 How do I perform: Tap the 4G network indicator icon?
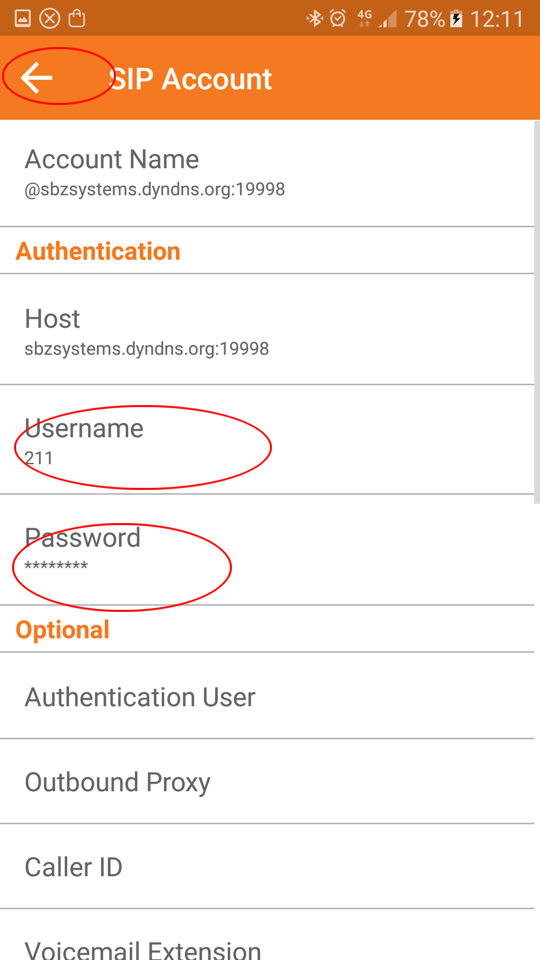coord(365,19)
